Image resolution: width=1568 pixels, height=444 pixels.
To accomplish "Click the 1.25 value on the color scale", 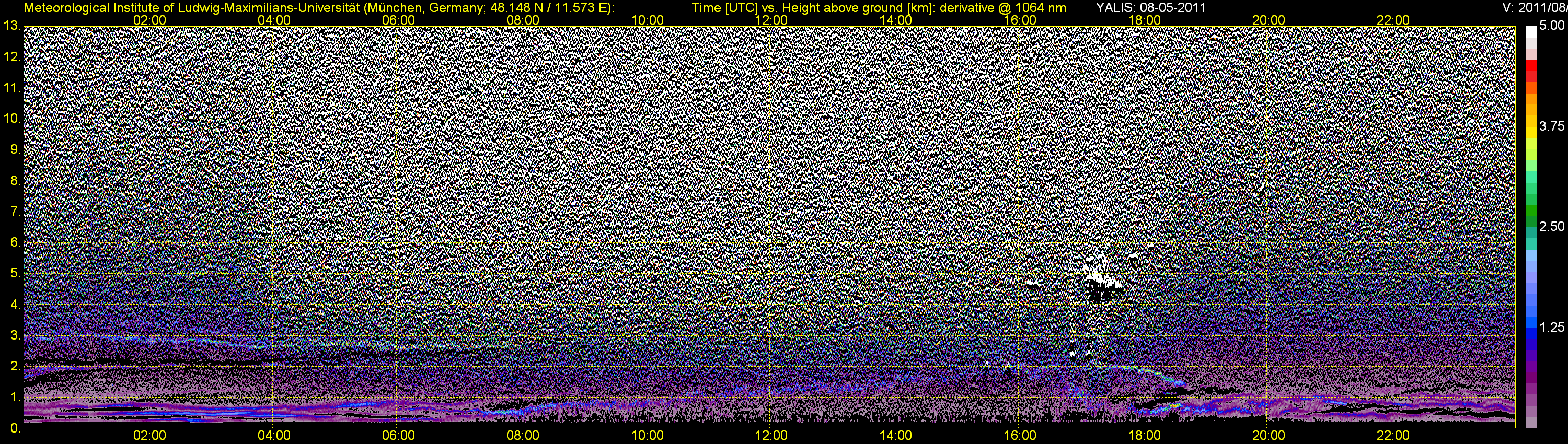I will (1552, 327).
